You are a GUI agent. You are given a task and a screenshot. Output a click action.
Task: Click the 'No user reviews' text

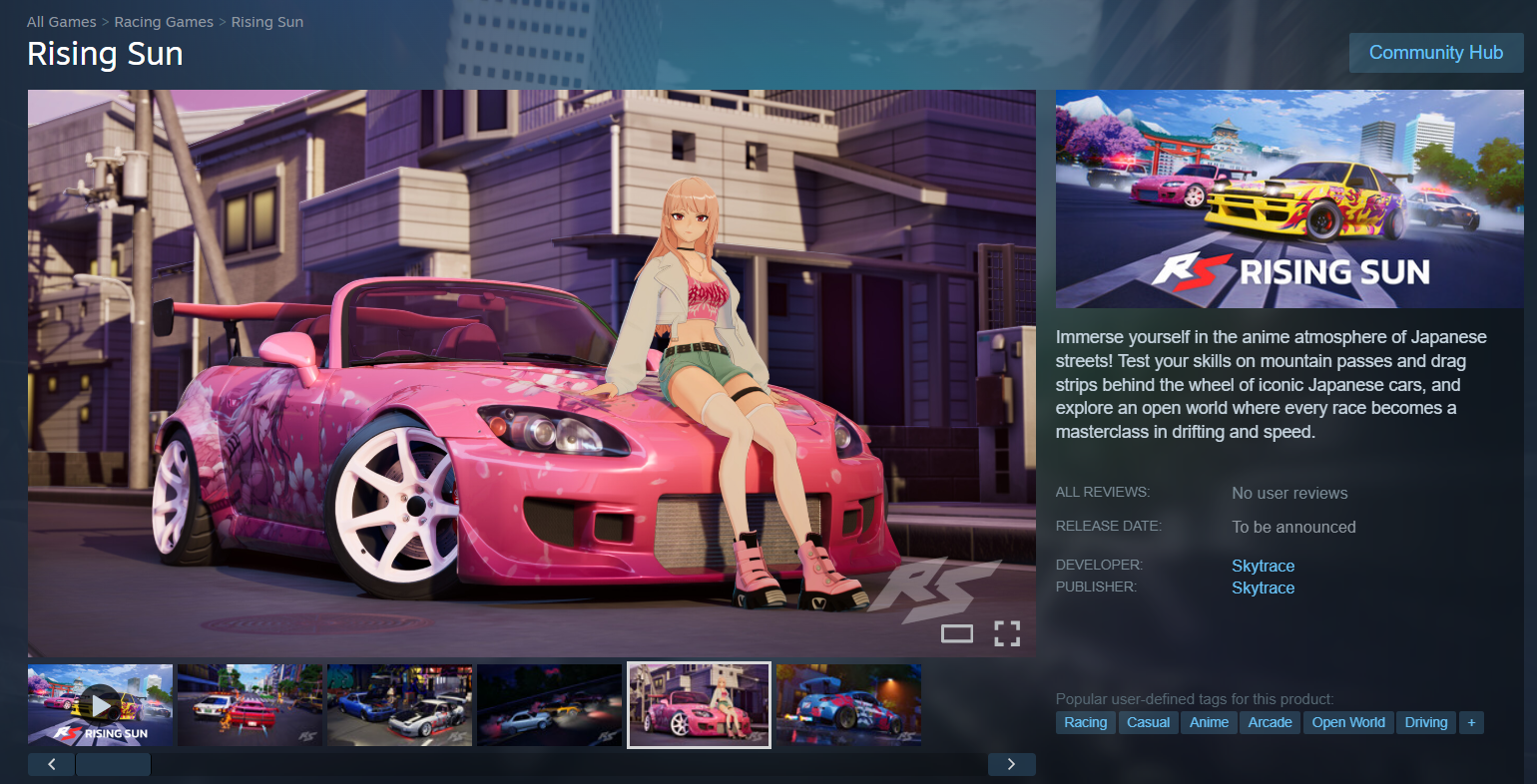click(1289, 493)
